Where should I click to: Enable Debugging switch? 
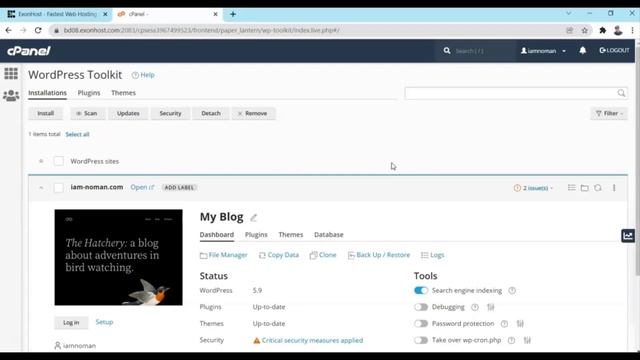(421, 307)
